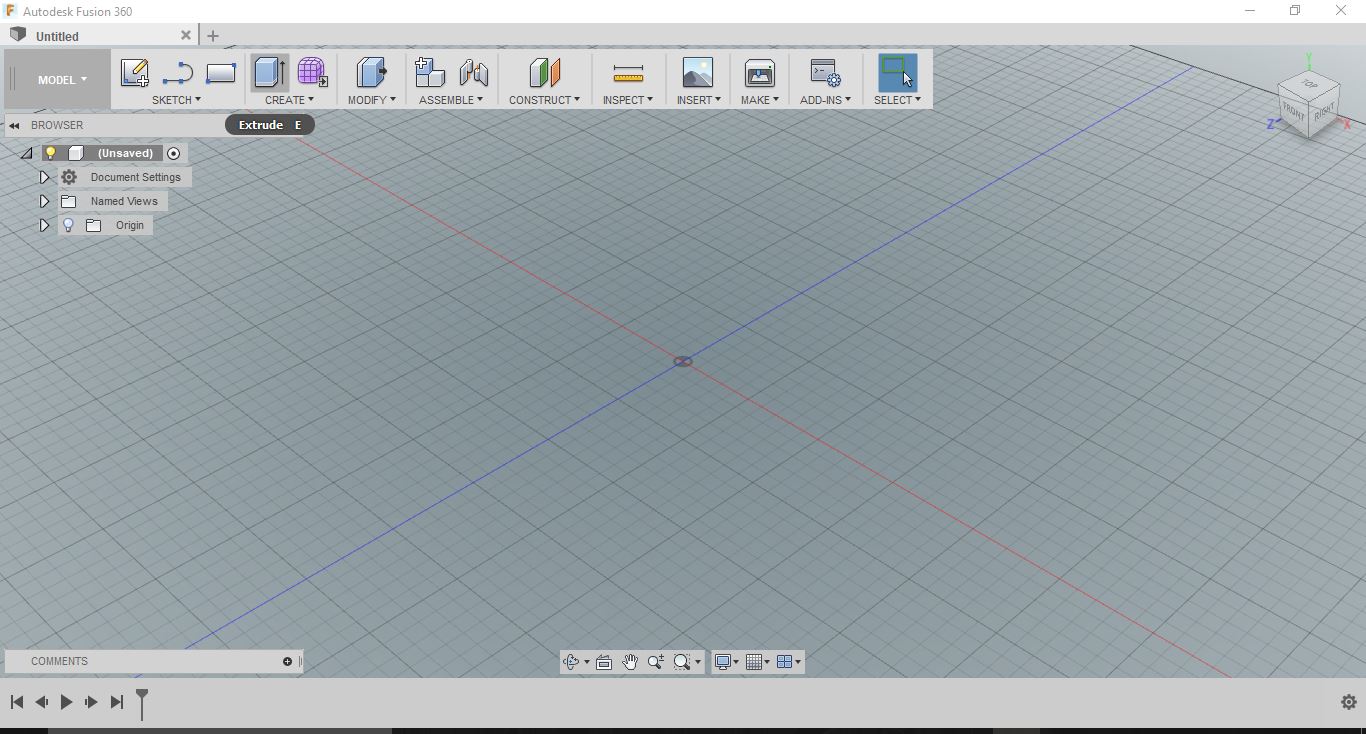
Task: Toggle Origin folder visibility lightbulb
Action: 68,225
